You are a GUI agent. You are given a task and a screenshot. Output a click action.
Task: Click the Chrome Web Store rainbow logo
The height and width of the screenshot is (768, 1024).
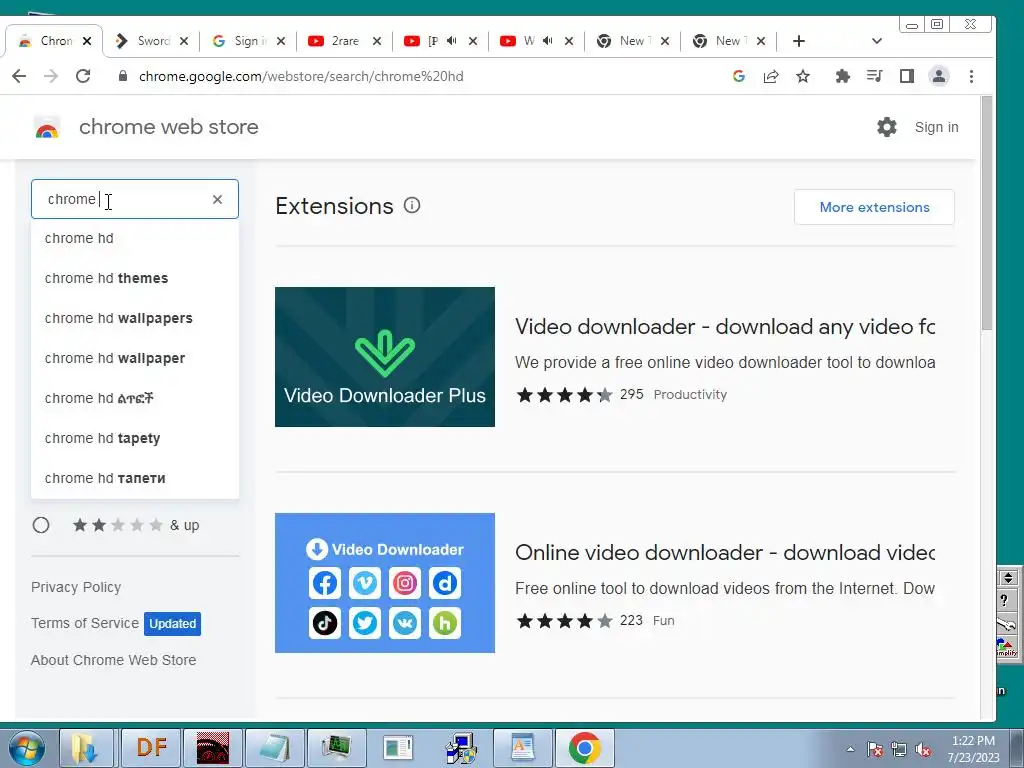point(46,127)
